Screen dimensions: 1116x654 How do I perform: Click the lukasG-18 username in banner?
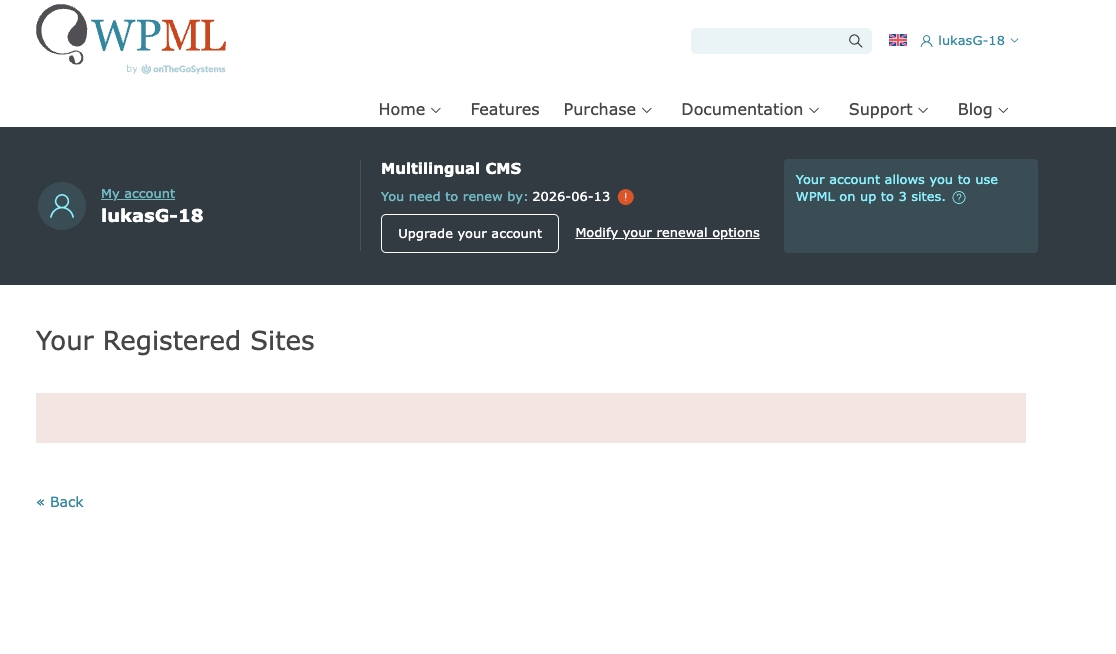click(152, 216)
